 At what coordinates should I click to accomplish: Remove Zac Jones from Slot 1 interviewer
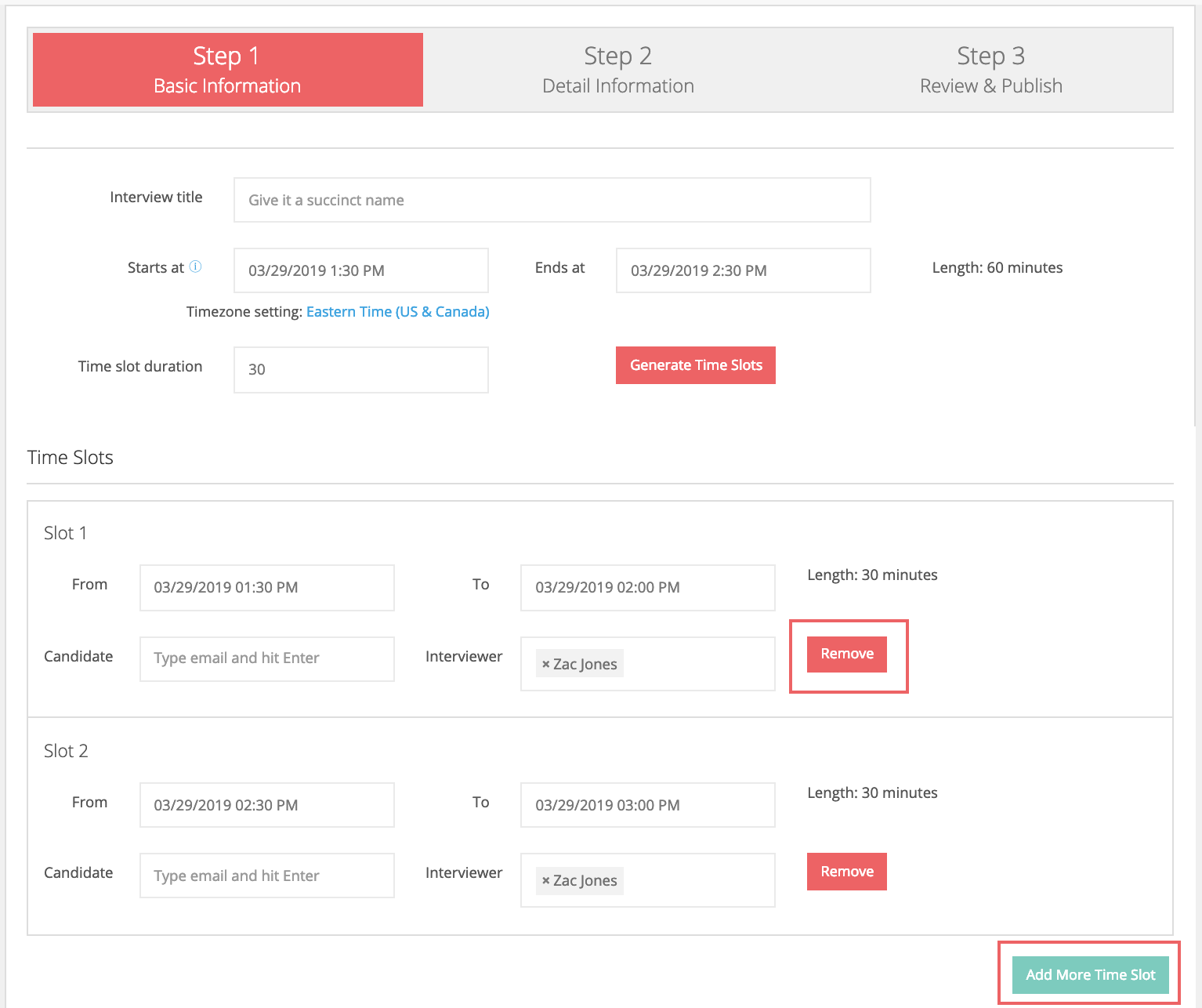tap(546, 664)
